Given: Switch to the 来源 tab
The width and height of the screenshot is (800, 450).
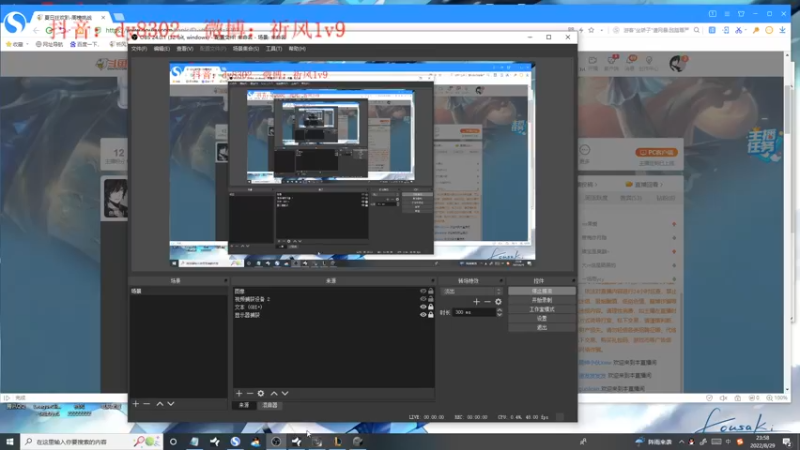Looking at the screenshot, I should pos(244,405).
